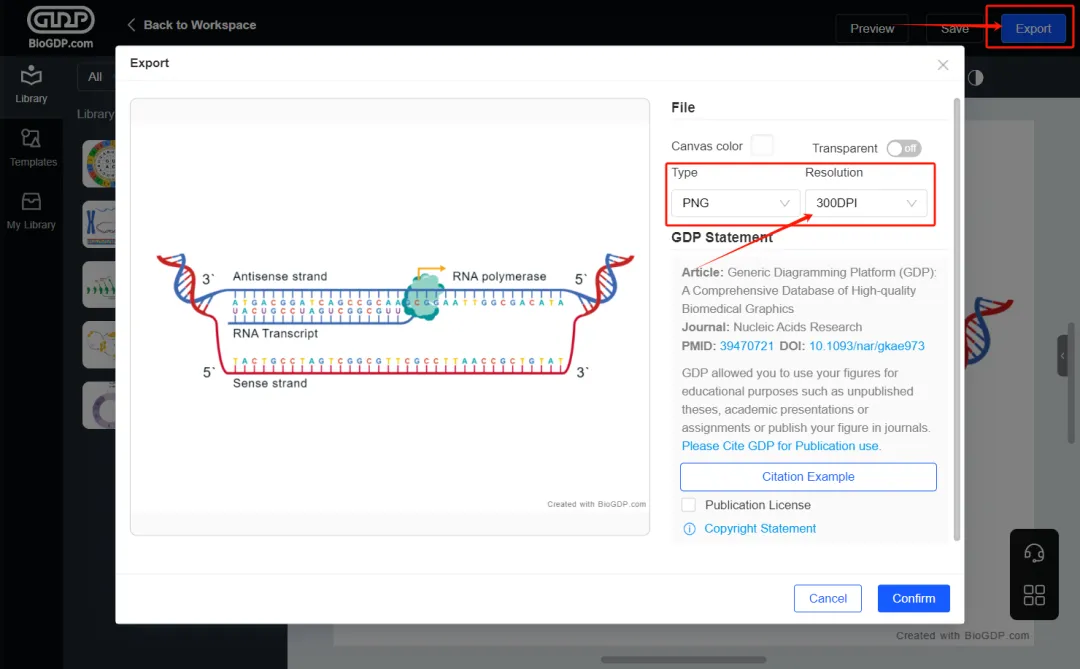Select the chromosome library thumbnail
Viewport: 1080px width, 669px height.
pyautogui.click(x=99, y=225)
